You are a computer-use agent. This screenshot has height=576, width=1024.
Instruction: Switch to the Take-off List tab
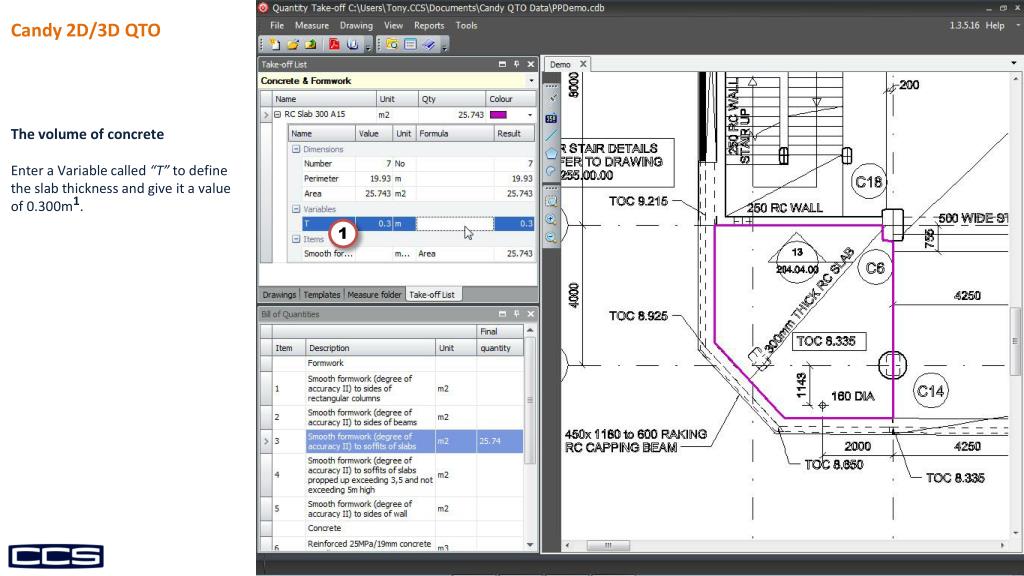[432, 295]
